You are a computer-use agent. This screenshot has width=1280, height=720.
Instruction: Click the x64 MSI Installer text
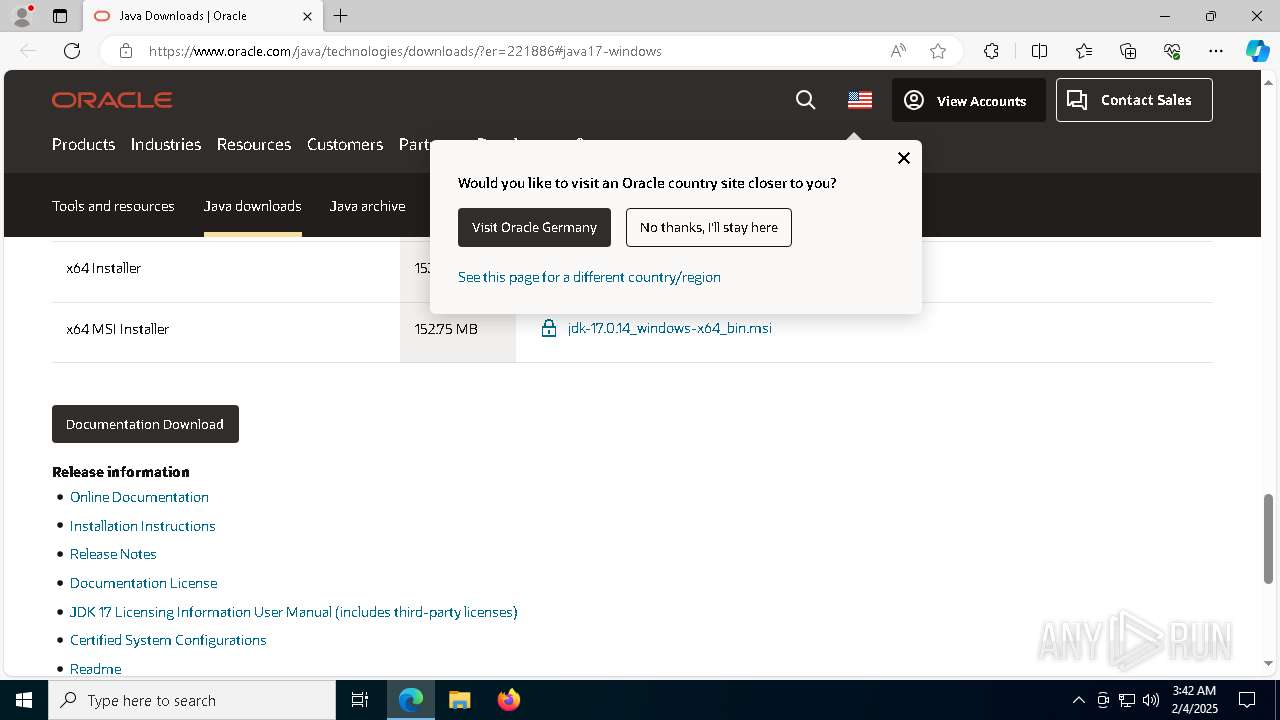coord(117,329)
